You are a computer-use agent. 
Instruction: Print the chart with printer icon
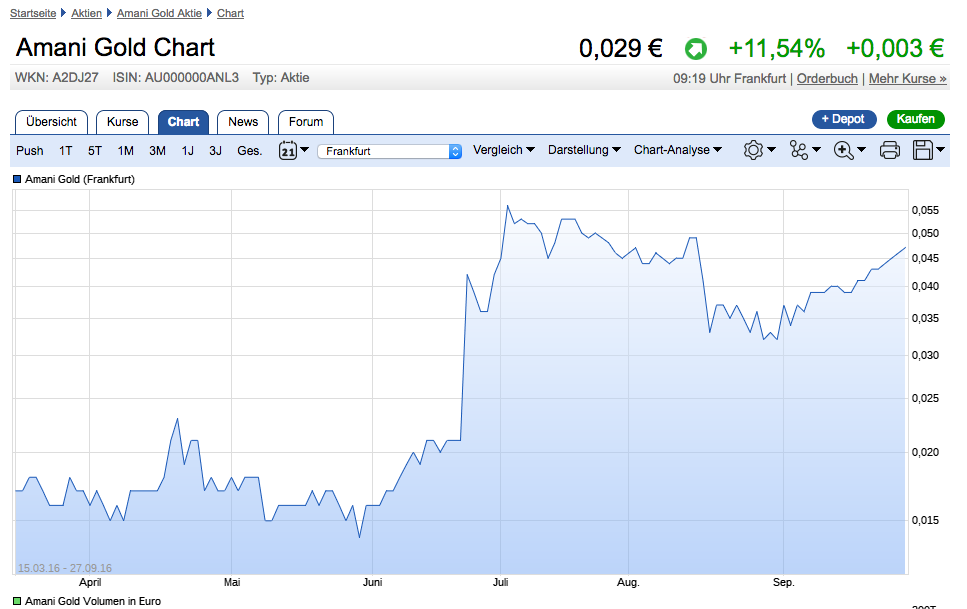(x=889, y=150)
